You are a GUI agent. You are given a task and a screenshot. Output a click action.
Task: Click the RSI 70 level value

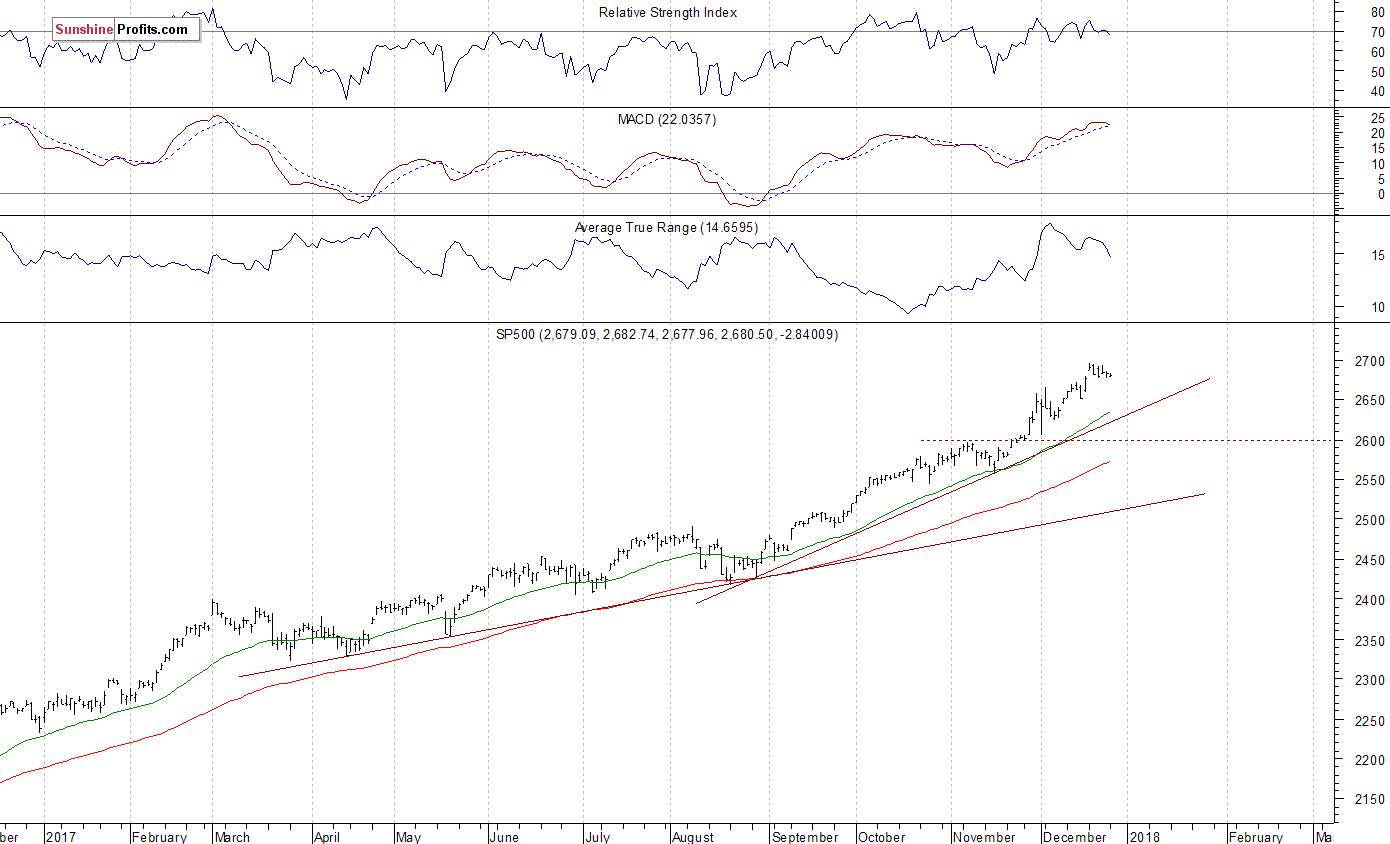click(x=1377, y=32)
